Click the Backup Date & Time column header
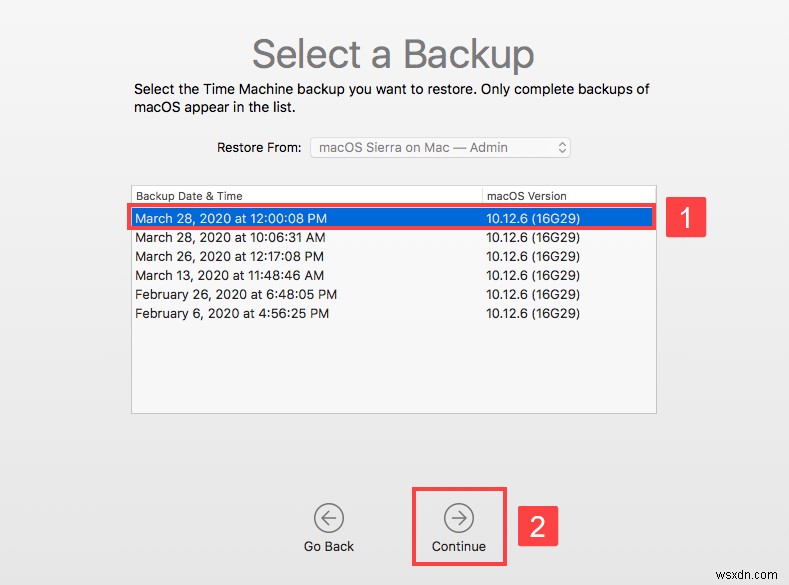Screen dimensions: 789x585 tap(307, 196)
